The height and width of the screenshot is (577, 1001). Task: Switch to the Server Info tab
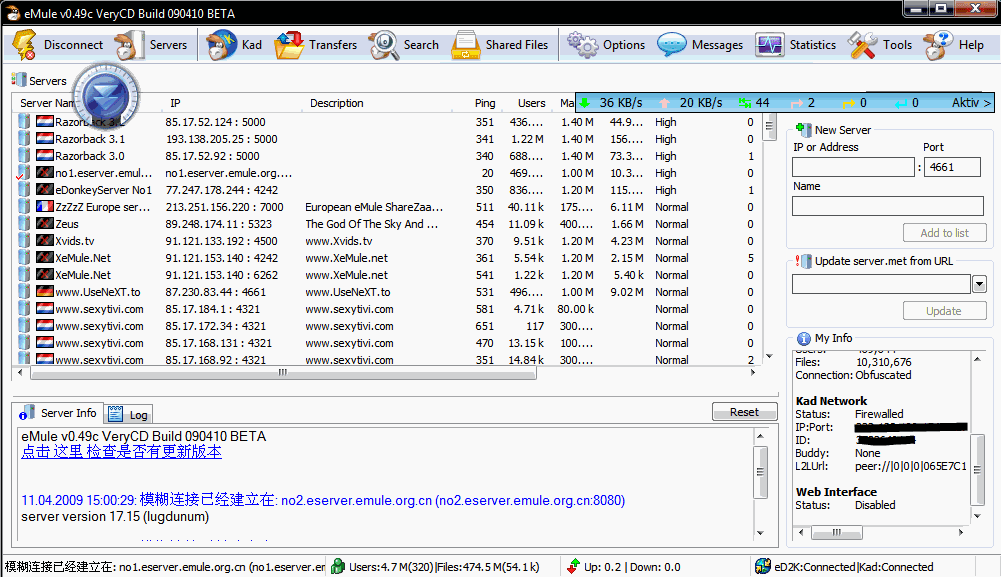click(x=57, y=413)
